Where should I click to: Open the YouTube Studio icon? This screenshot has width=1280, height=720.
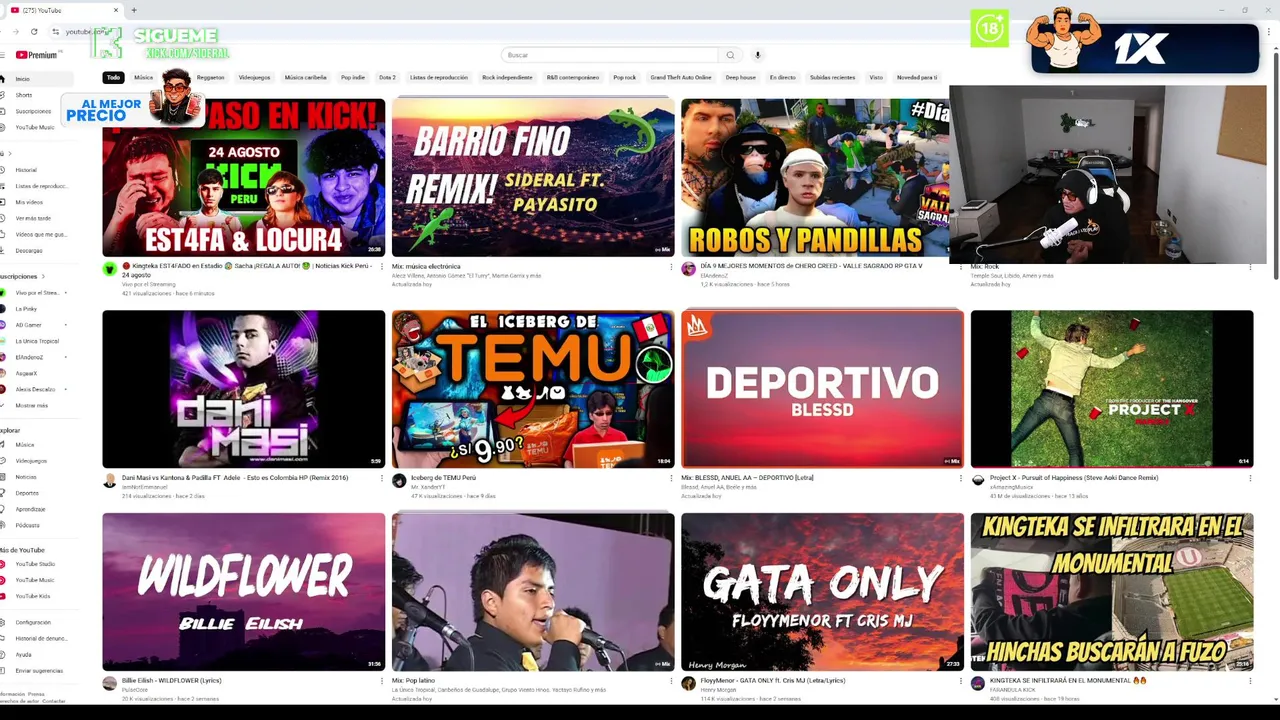pos(3,564)
